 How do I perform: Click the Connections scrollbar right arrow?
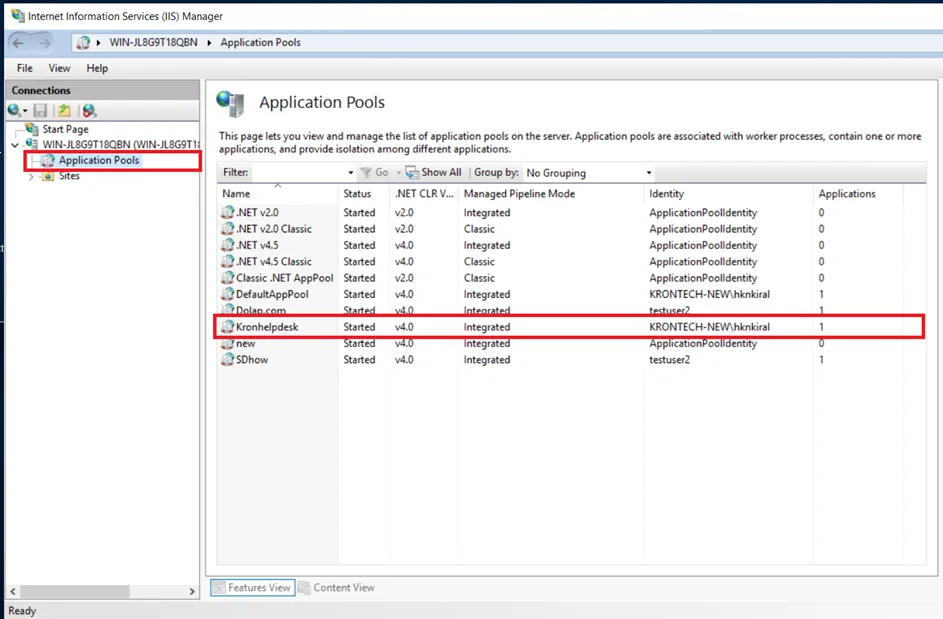(192, 591)
